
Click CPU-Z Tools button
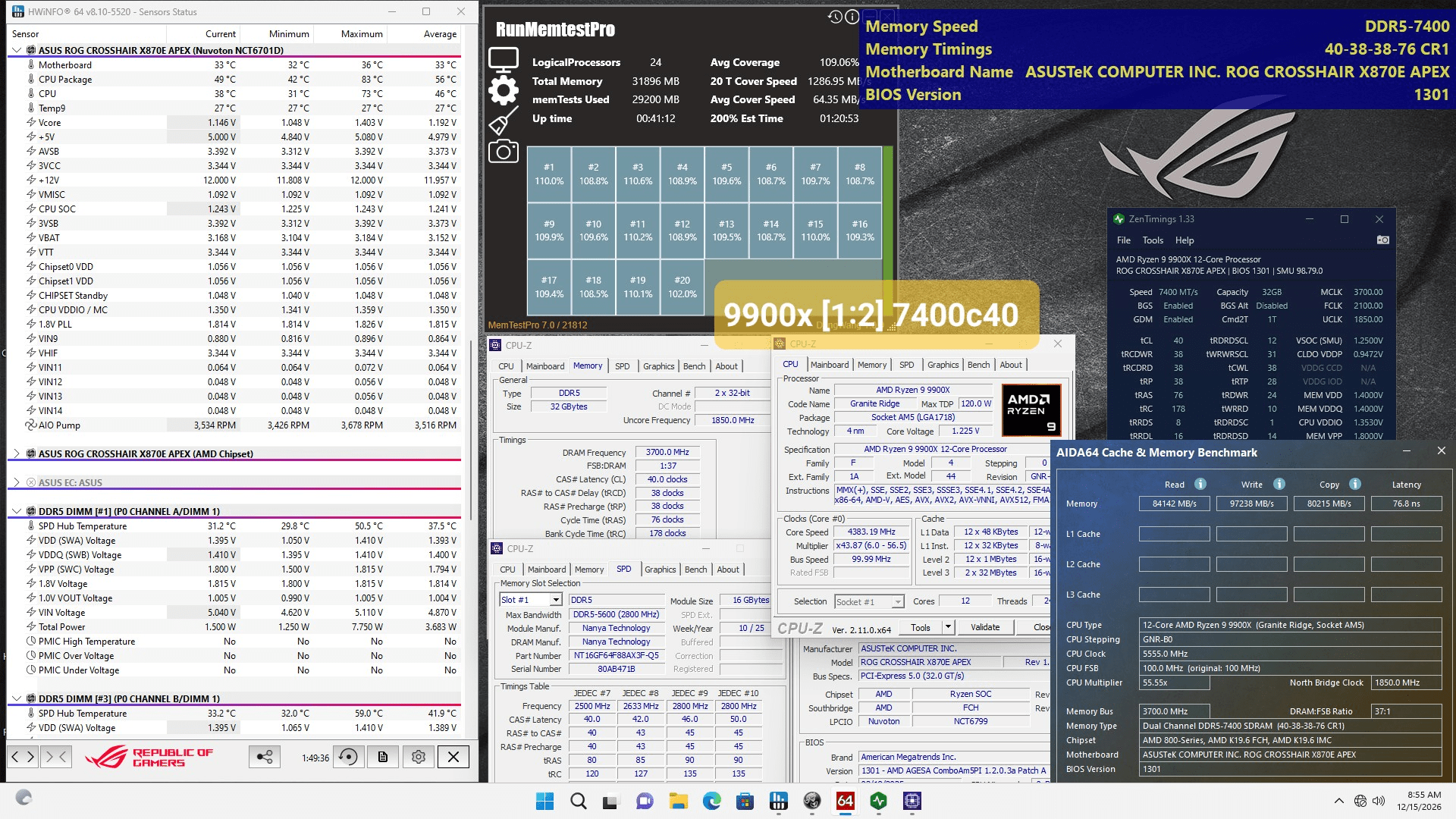[921, 627]
